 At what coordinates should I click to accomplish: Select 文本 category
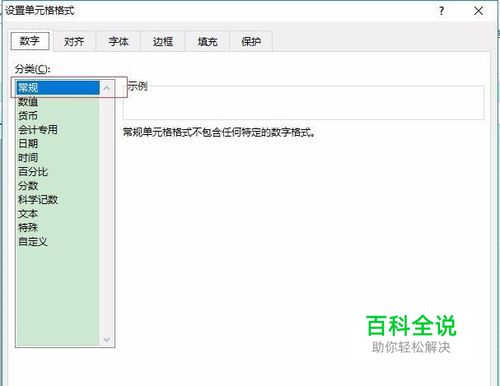pos(58,214)
